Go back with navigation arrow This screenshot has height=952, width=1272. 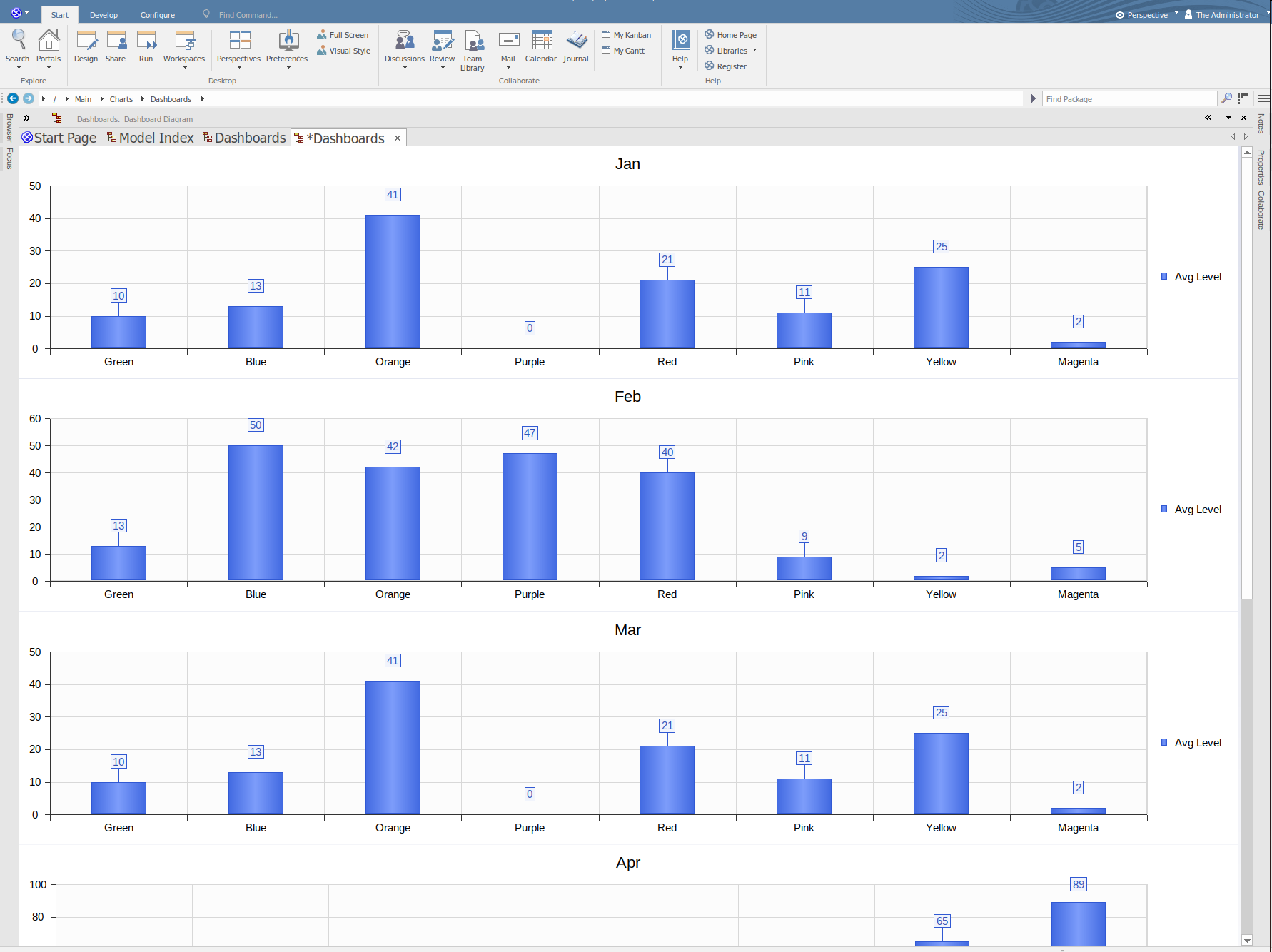tap(13, 98)
